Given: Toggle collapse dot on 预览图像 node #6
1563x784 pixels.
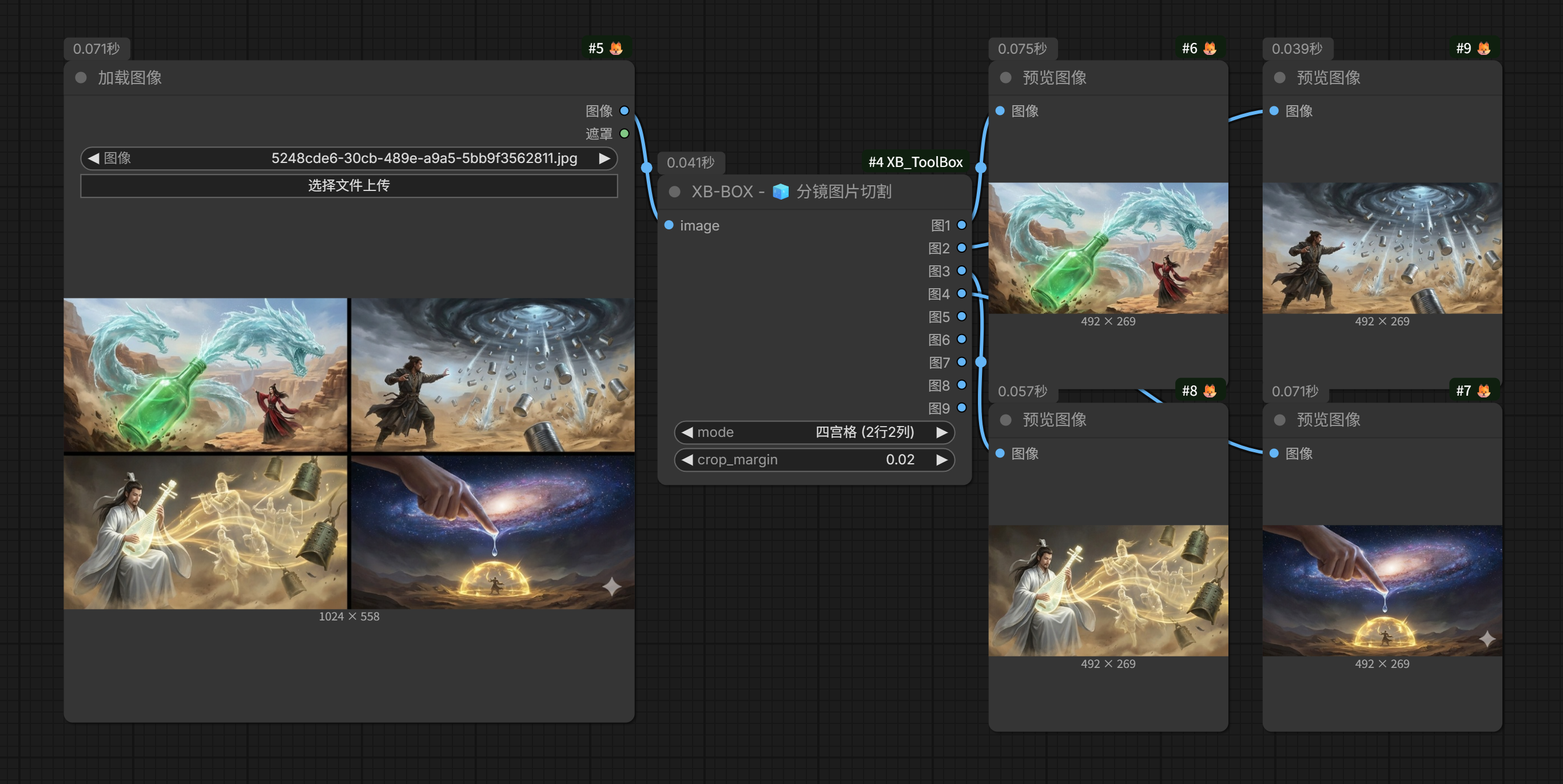Looking at the screenshot, I should click(x=1005, y=78).
